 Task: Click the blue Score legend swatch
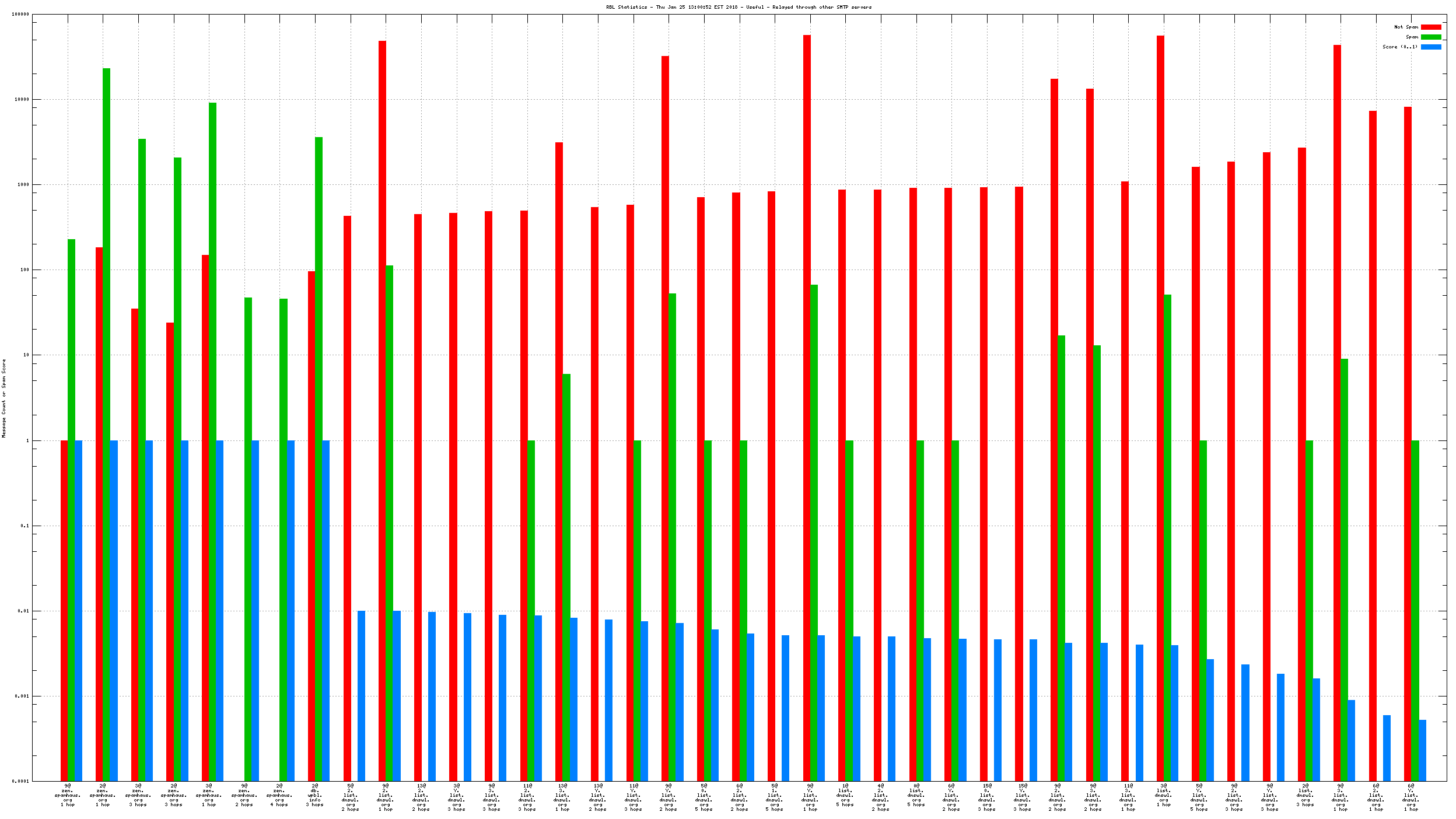point(1430,47)
